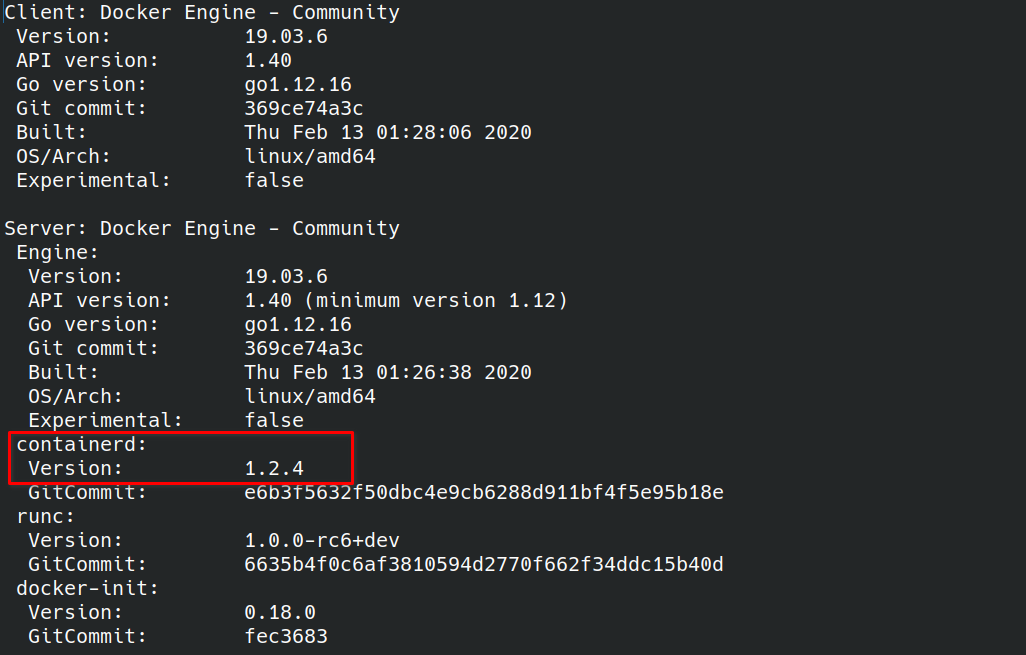Click client Experimental false value
This screenshot has height=655, width=1026.
274,181
